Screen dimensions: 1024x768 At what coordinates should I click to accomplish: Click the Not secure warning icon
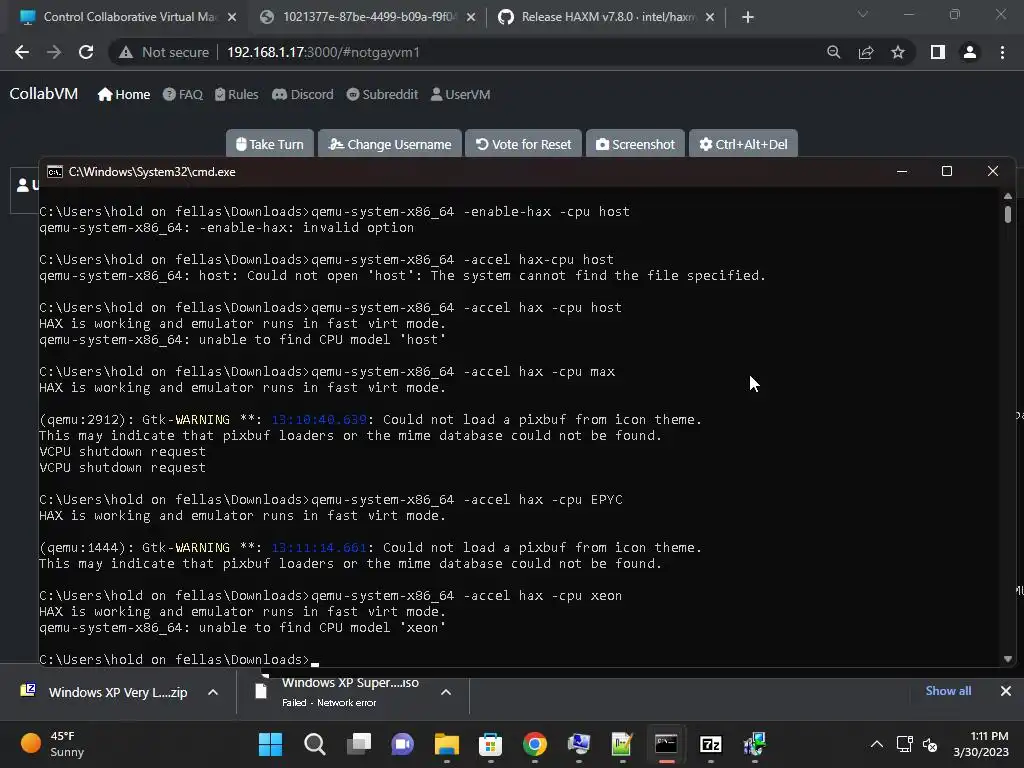point(126,52)
